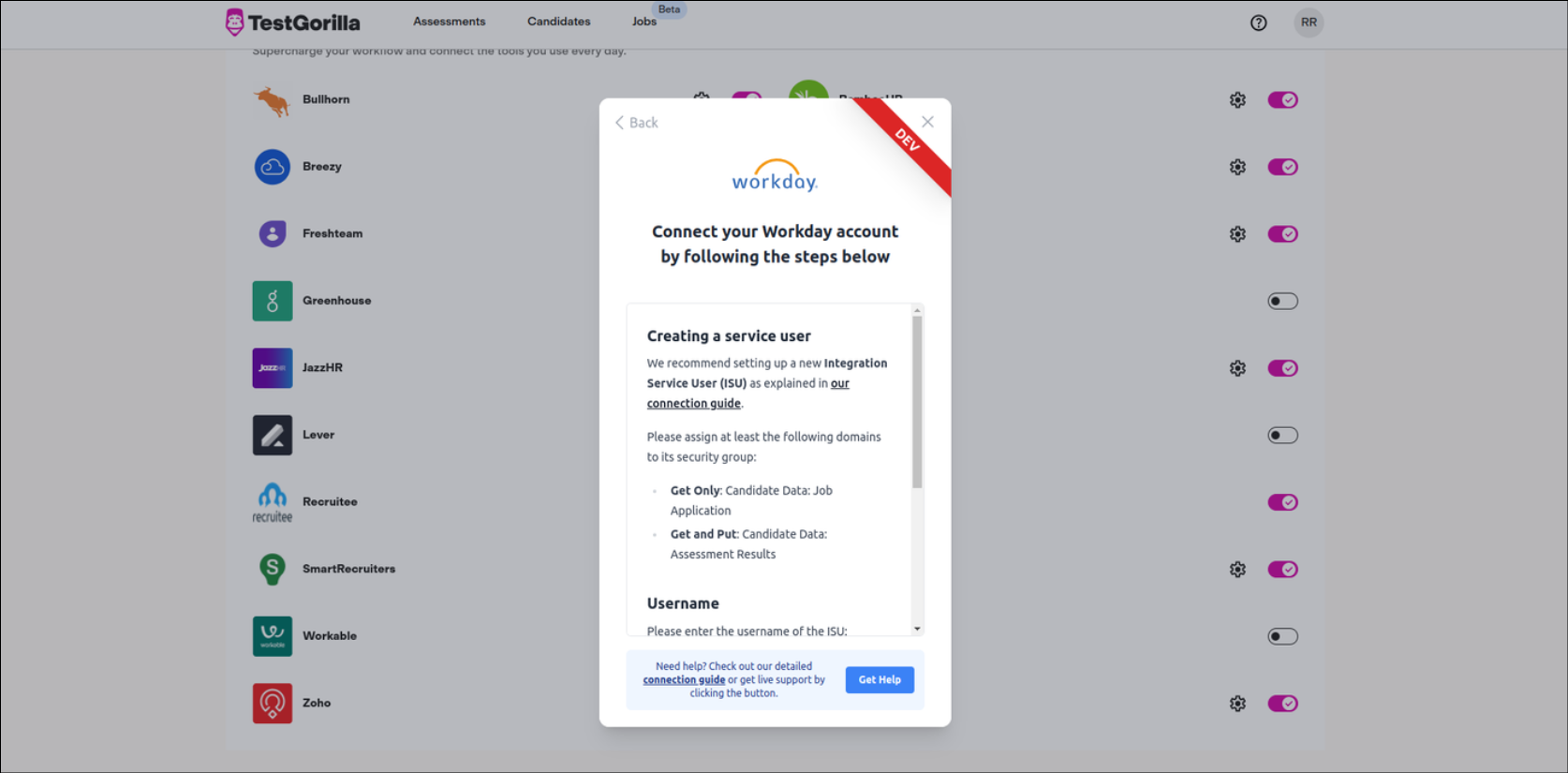
Task: Go back using the Back link
Action: (x=637, y=123)
